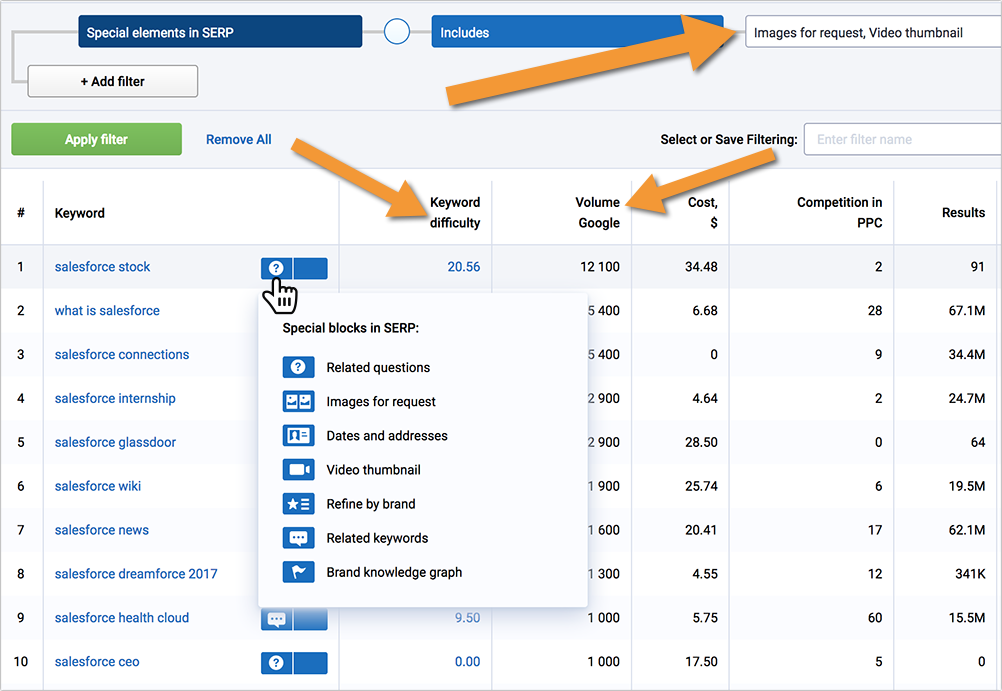The height and width of the screenshot is (691, 1002).
Task: Click the 67.1M results value
Action: point(966,311)
